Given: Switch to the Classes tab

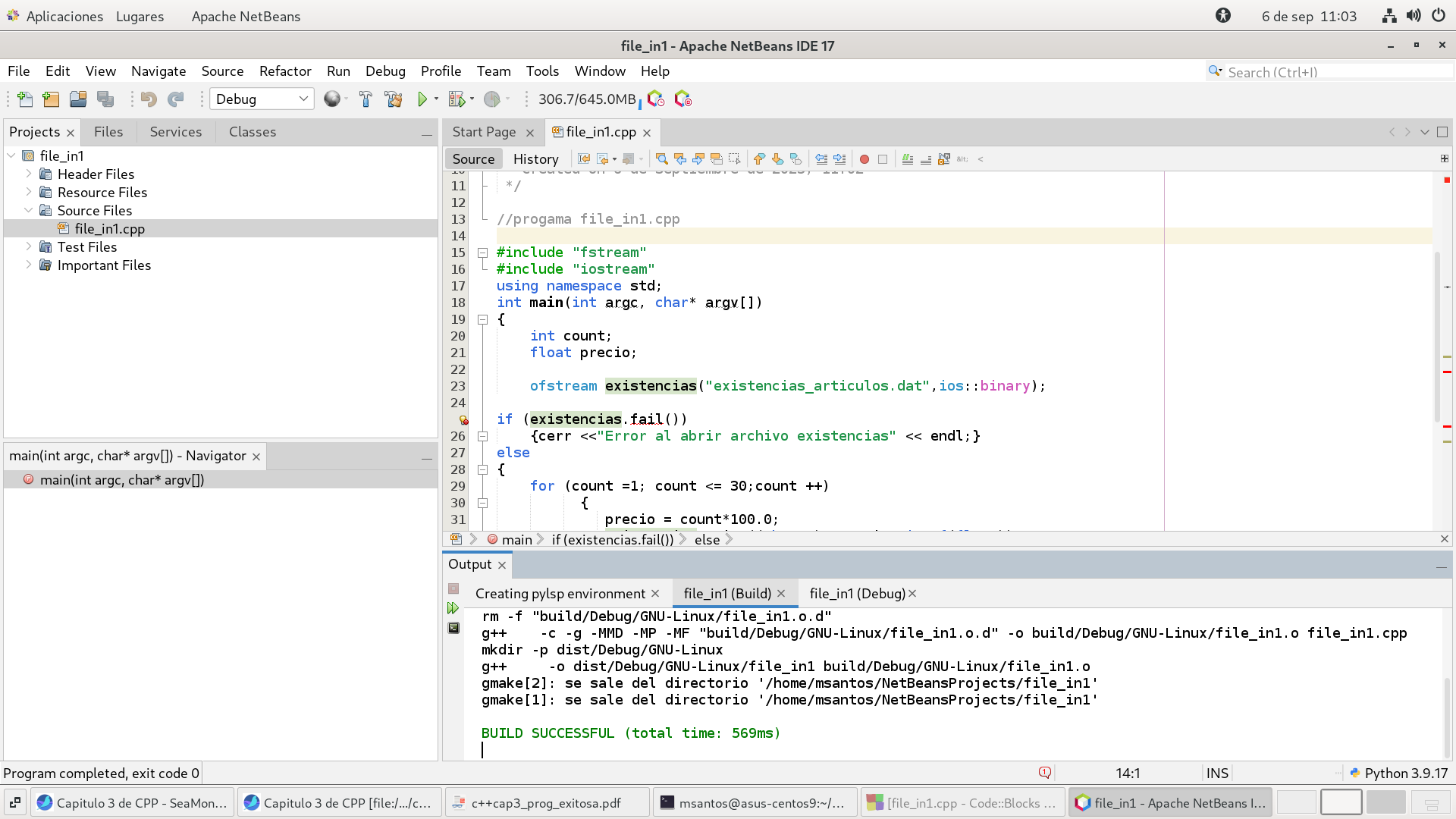Looking at the screenshot, I should [253, 131].
